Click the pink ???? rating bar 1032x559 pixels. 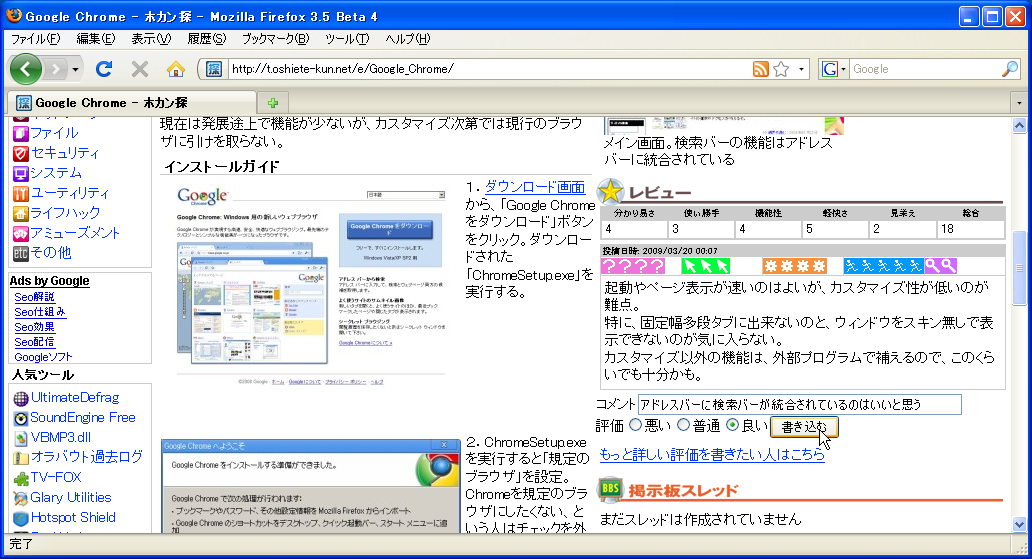tap(633, 266)
